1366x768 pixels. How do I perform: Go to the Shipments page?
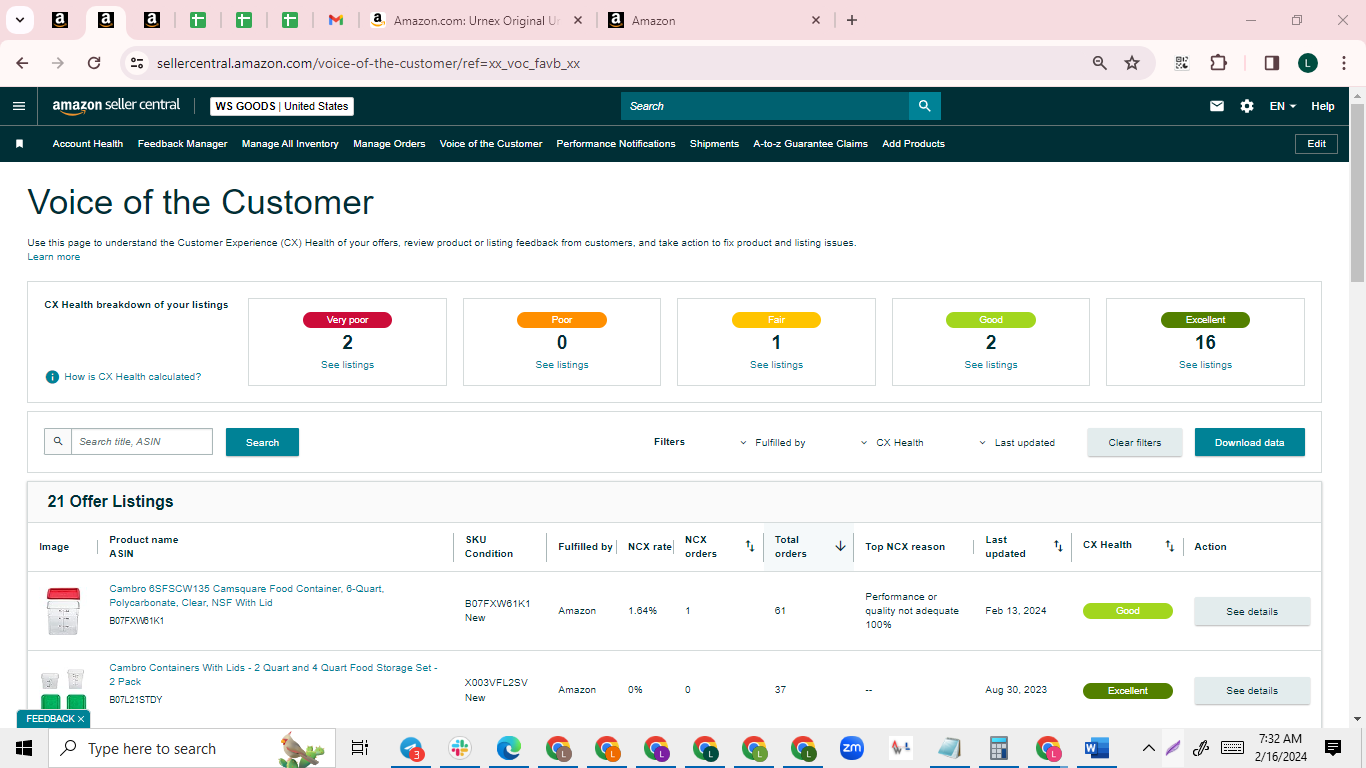[714, 144]
